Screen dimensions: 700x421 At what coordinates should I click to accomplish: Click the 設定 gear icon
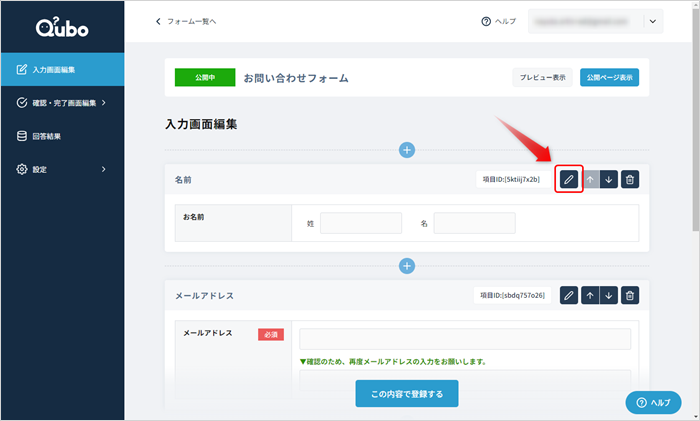[21, 169]
